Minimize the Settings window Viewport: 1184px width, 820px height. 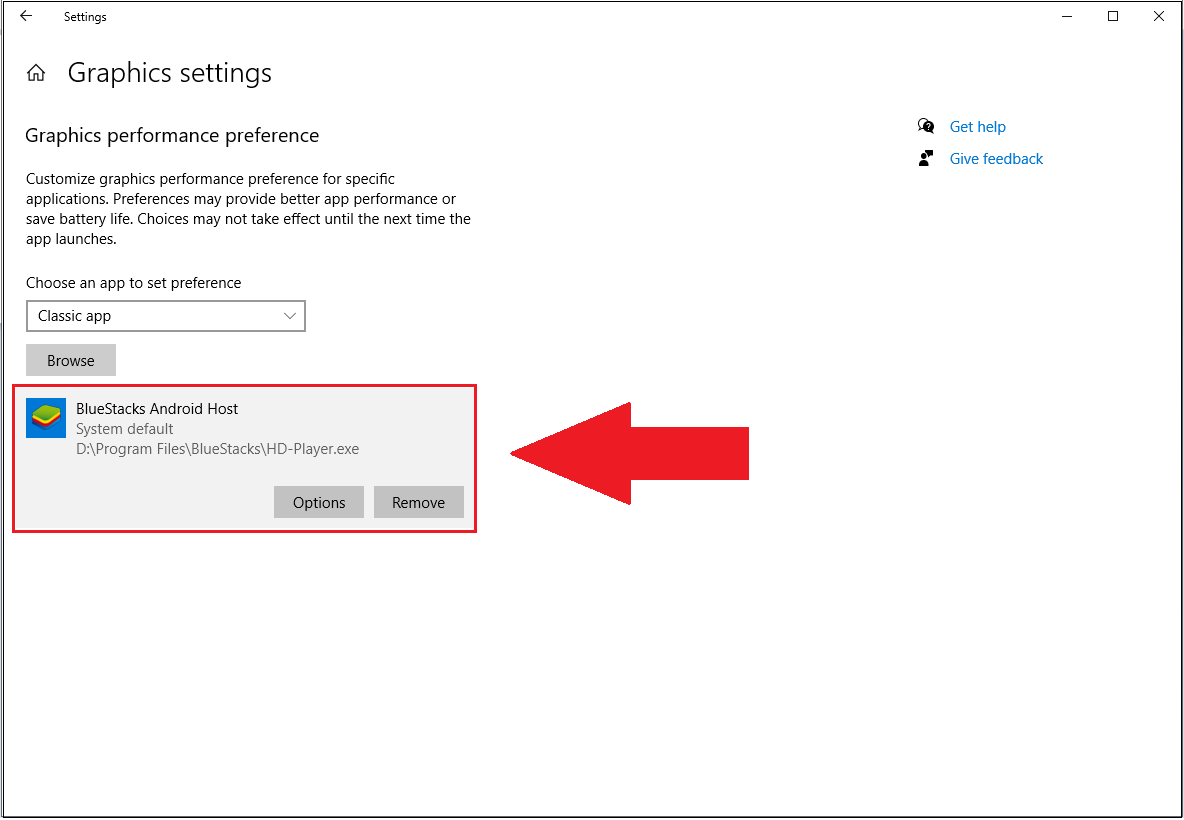coord(1066,16)
